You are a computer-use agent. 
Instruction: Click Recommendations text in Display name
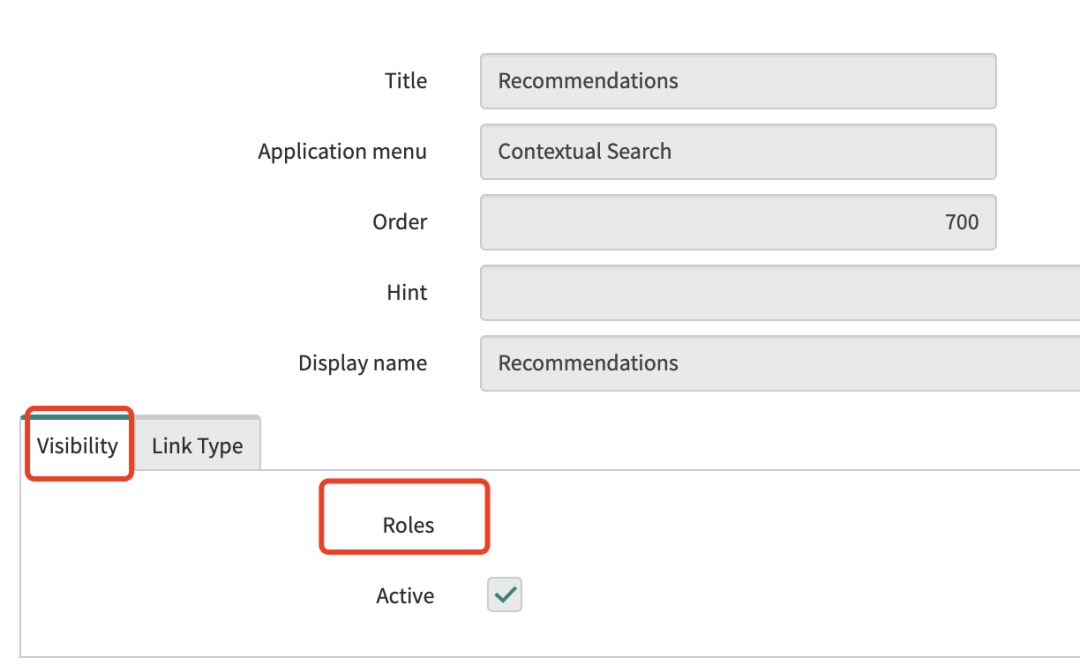click(x=588, y=363)
